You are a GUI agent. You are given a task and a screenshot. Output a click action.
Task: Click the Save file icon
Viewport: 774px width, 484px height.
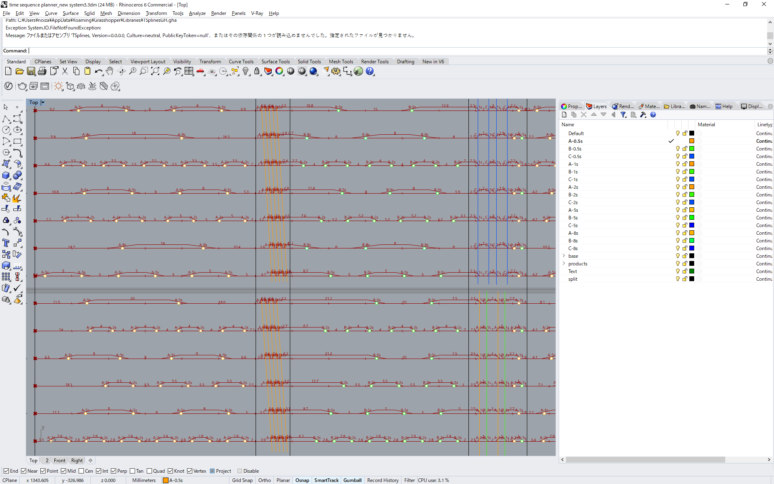tap(31, 72)
